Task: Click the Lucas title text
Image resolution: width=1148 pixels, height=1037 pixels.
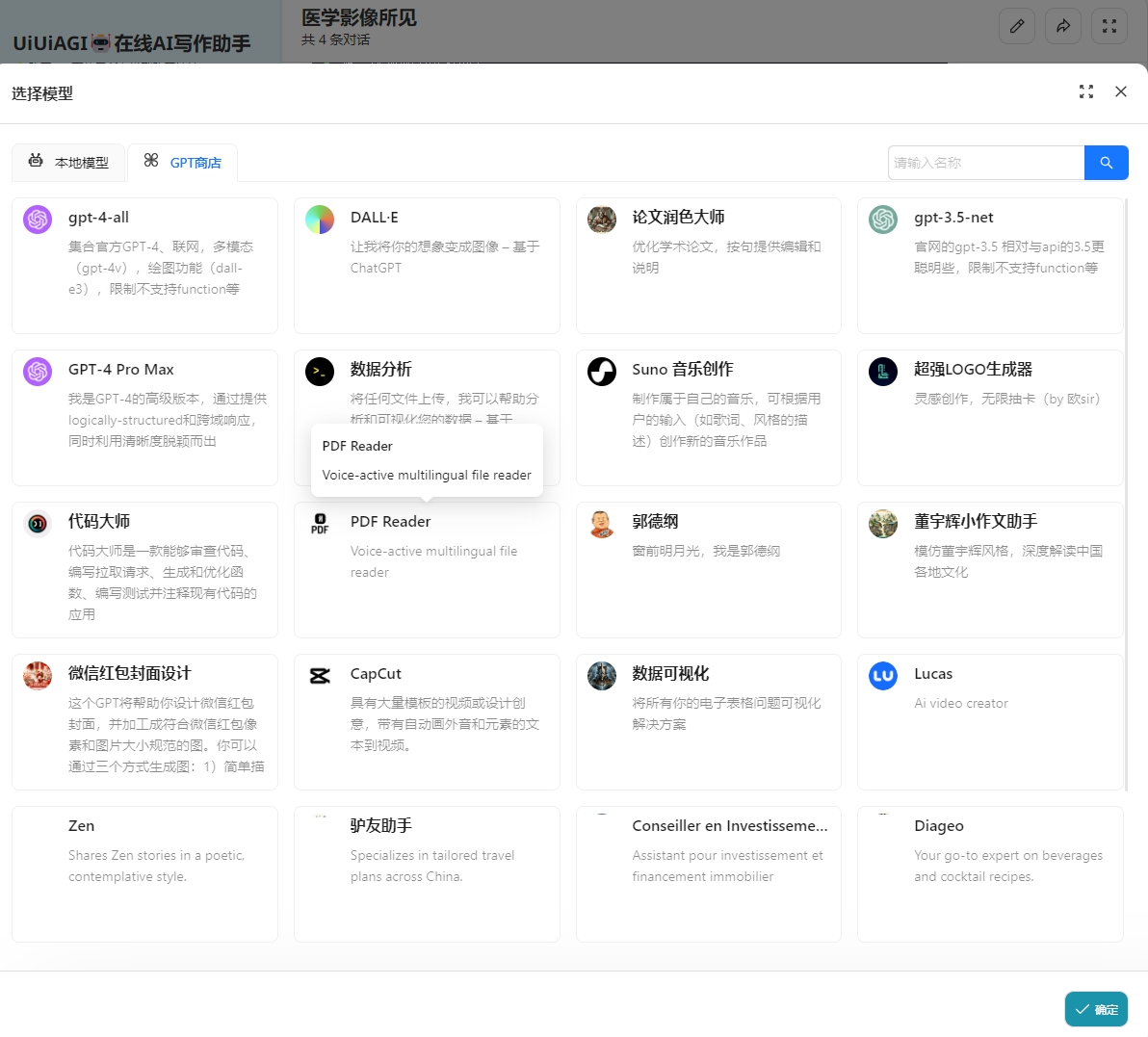Action: [932, 674]
